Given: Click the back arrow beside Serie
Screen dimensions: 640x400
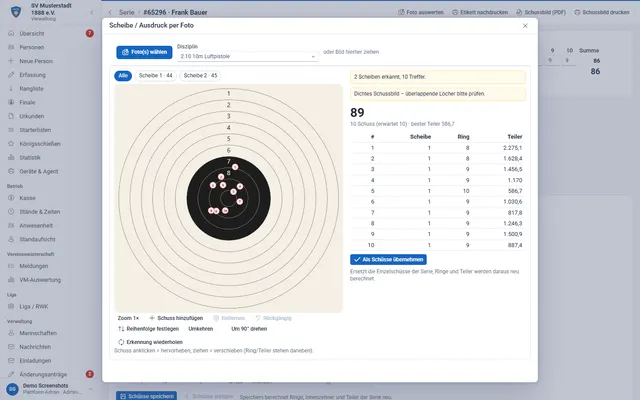Looking at the screenshot, I should click(x=110, y=12).
